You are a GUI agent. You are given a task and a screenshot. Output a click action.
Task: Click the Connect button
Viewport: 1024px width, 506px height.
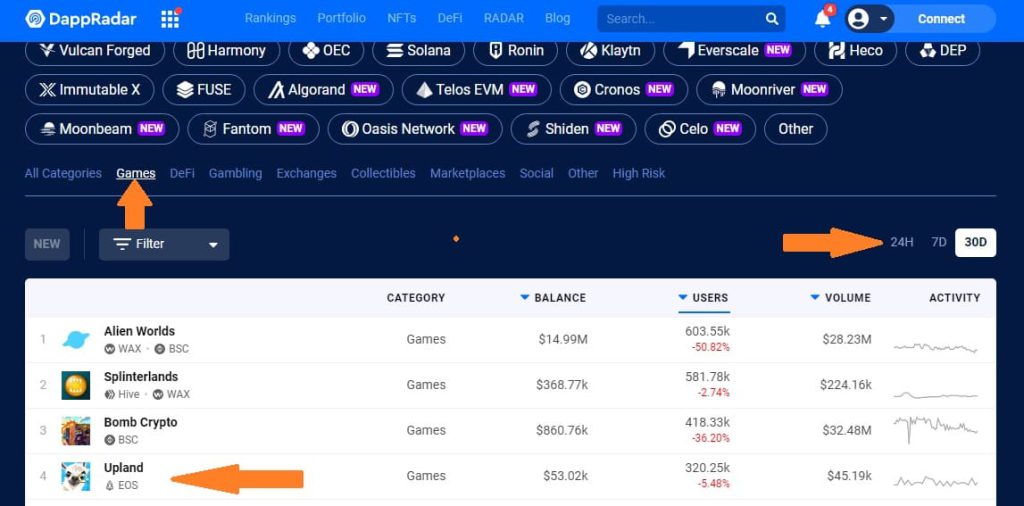pos(941,19)
